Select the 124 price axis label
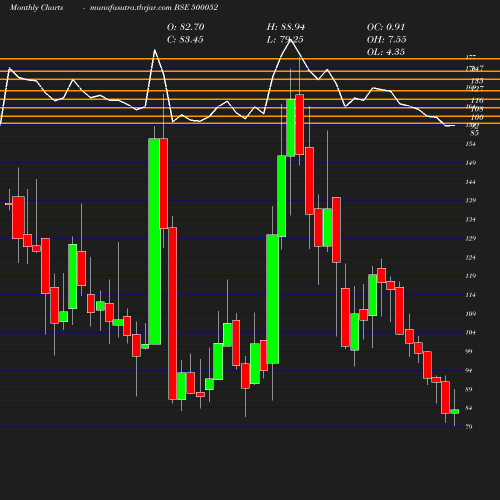 tap(470, 257)
